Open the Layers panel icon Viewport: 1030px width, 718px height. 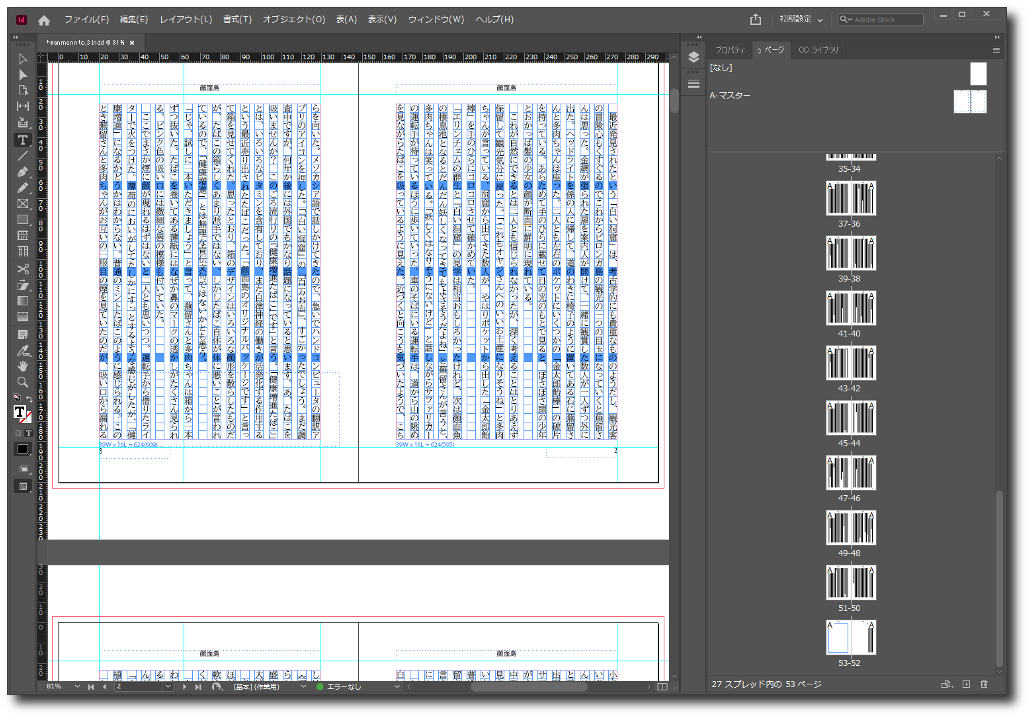693,57
